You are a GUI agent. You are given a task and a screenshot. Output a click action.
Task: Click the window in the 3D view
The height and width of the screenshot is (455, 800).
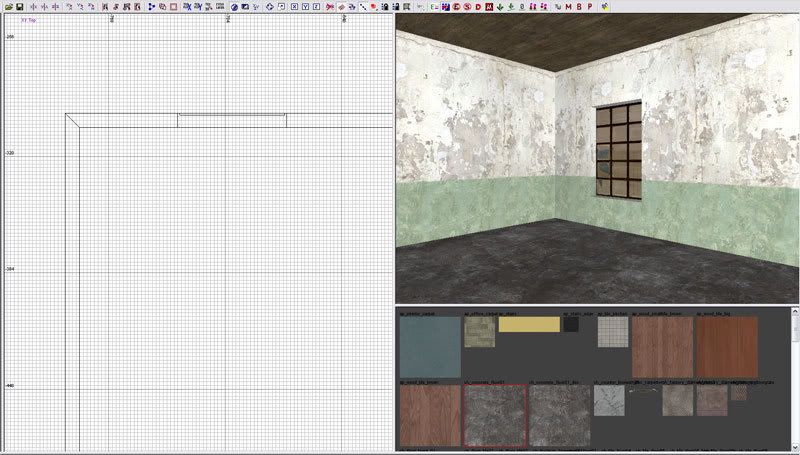pyautogui.click(x=619, y=152)
